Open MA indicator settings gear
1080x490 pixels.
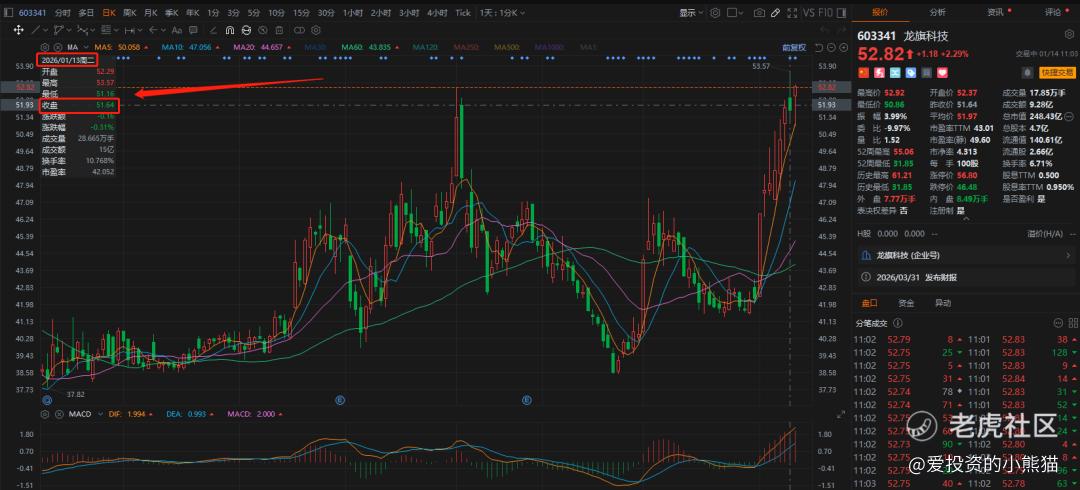45,47
